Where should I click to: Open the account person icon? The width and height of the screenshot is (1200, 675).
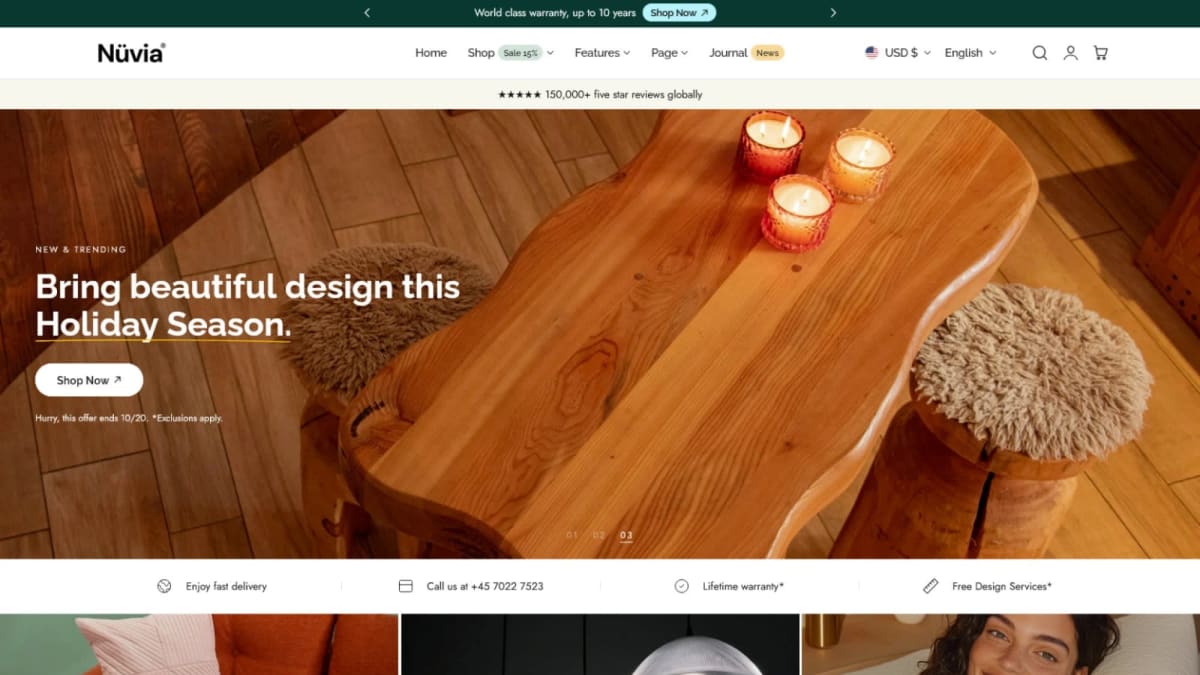(1070, 52)
